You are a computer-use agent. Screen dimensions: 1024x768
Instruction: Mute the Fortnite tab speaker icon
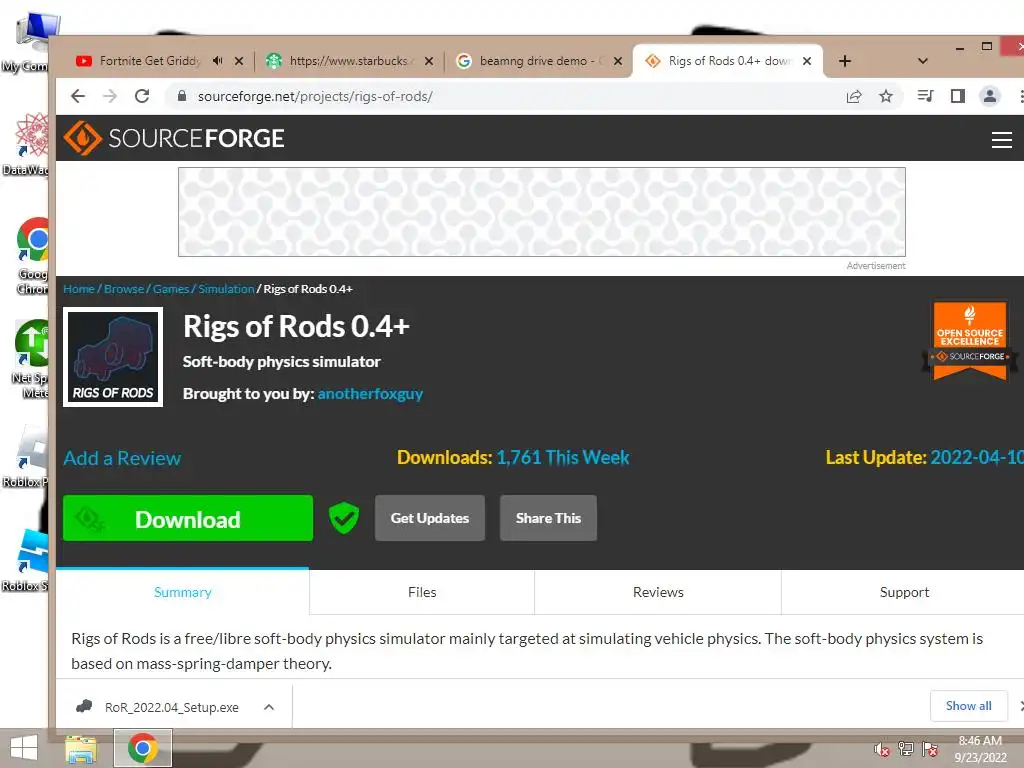(217, 61)
